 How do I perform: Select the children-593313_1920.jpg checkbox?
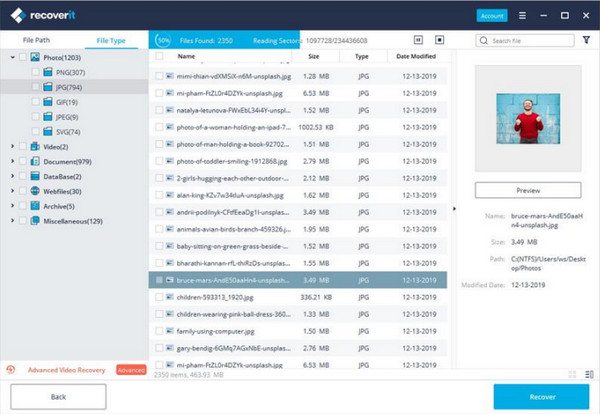(158, 296)
